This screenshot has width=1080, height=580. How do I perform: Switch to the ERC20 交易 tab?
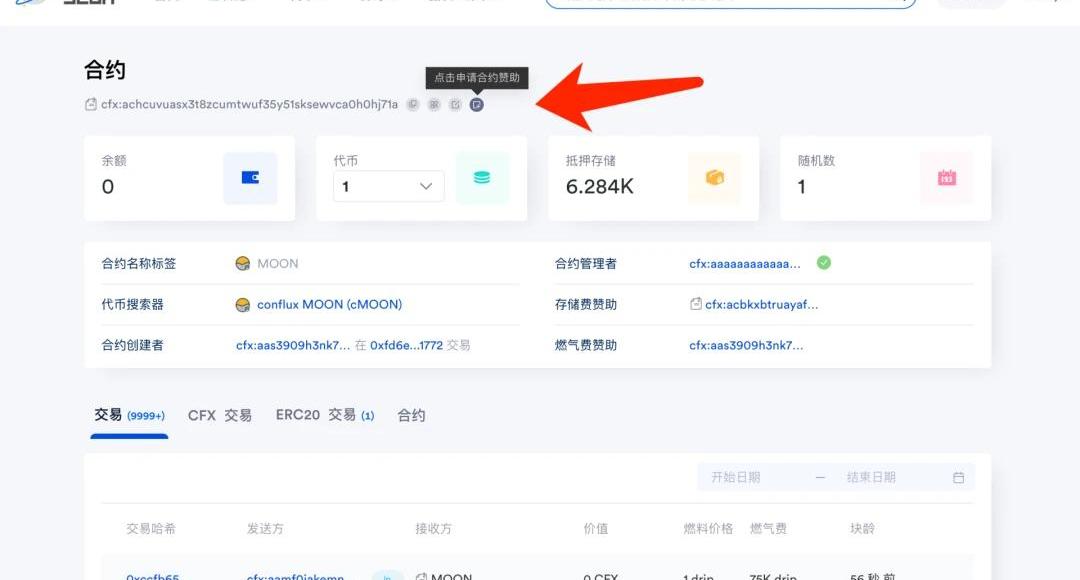coord(324,415)
